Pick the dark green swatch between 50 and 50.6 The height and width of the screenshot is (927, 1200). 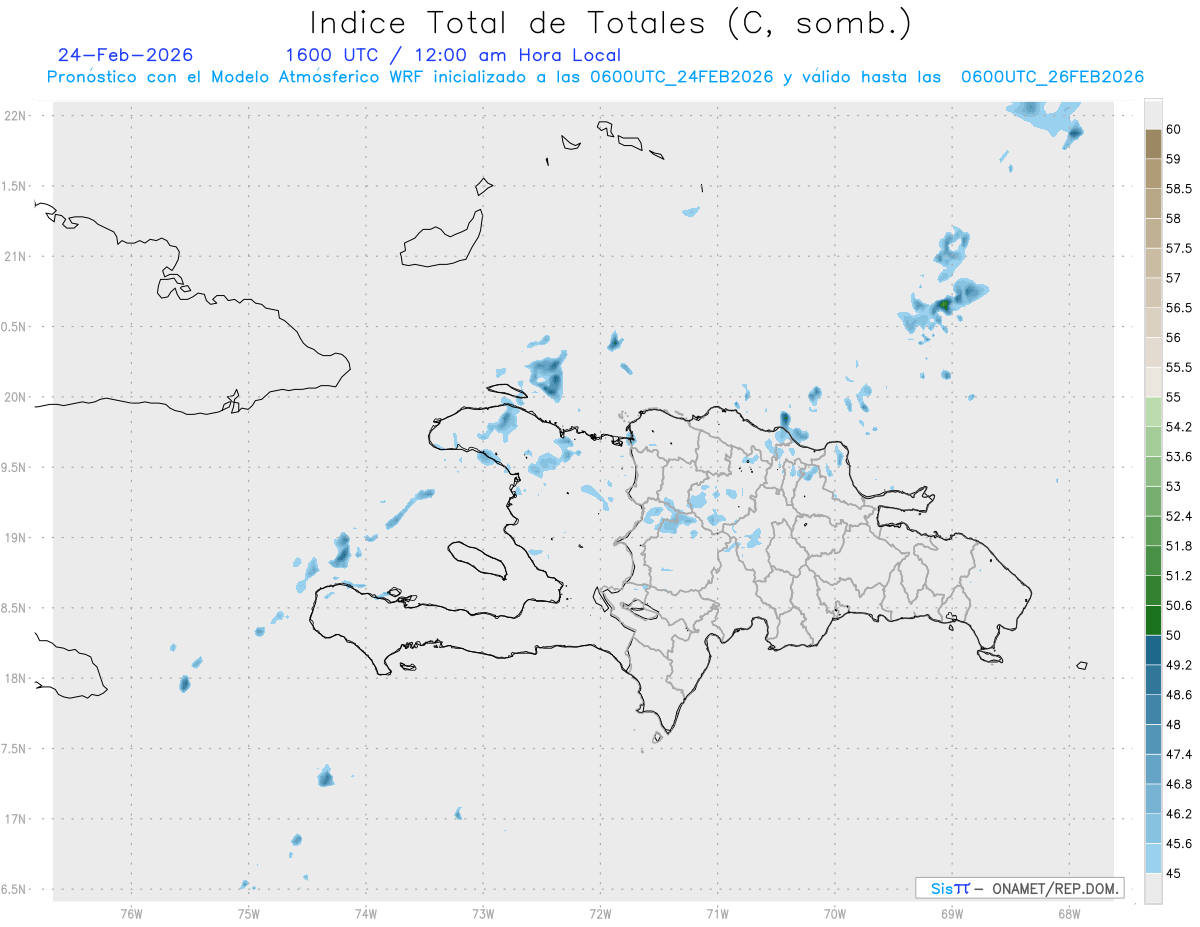pyautogui.click(x=1153, y=620)
